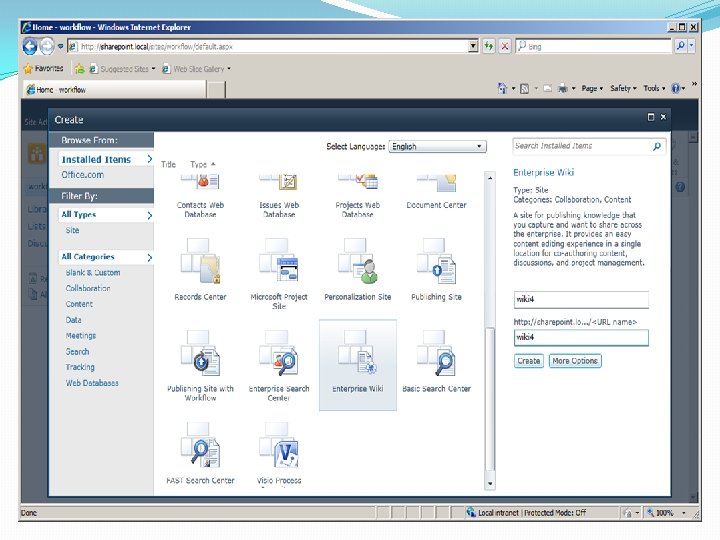
Task: Click the Create button
Action: pos(529,361)
